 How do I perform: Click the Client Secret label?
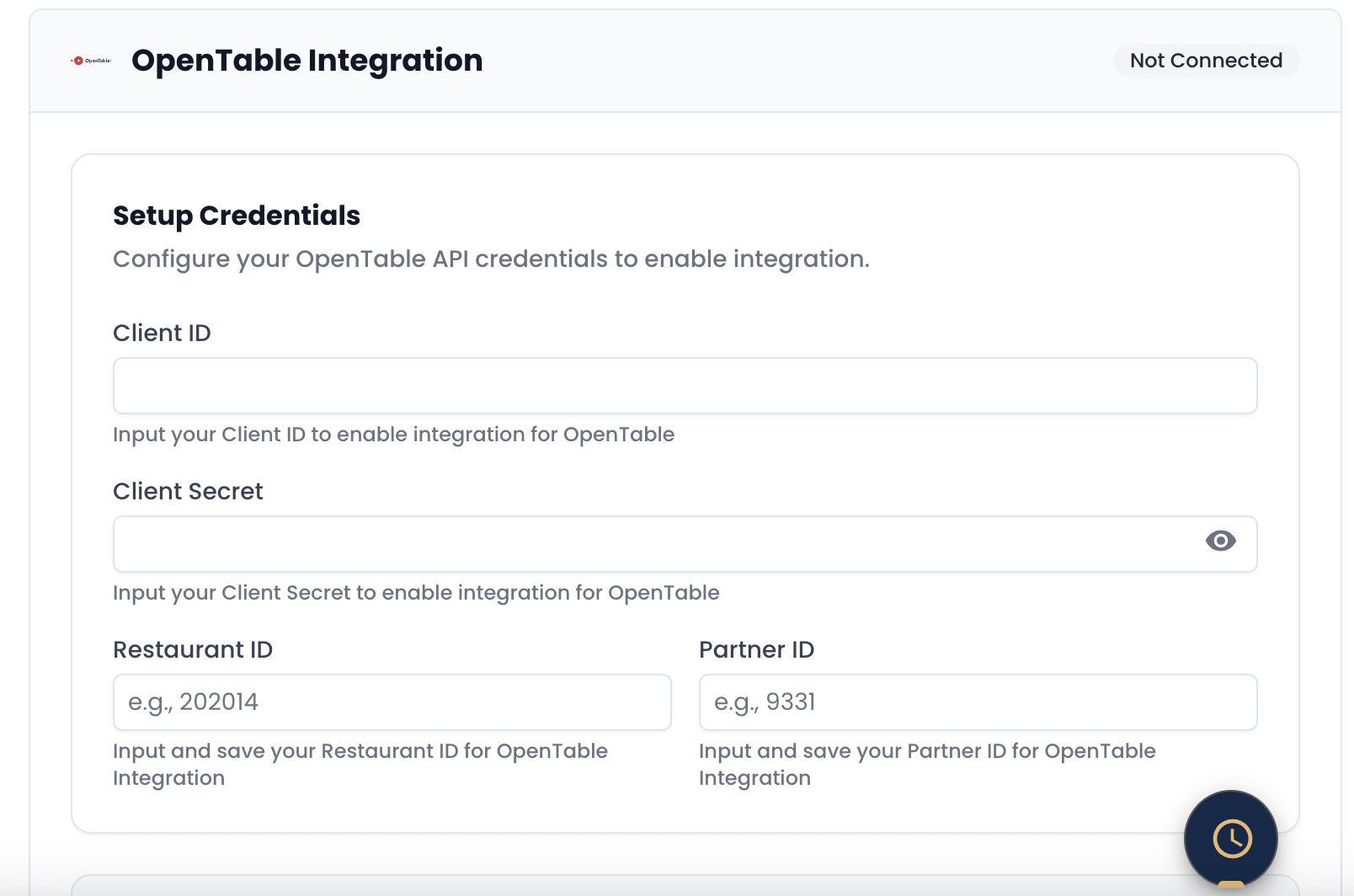point(188,491)
